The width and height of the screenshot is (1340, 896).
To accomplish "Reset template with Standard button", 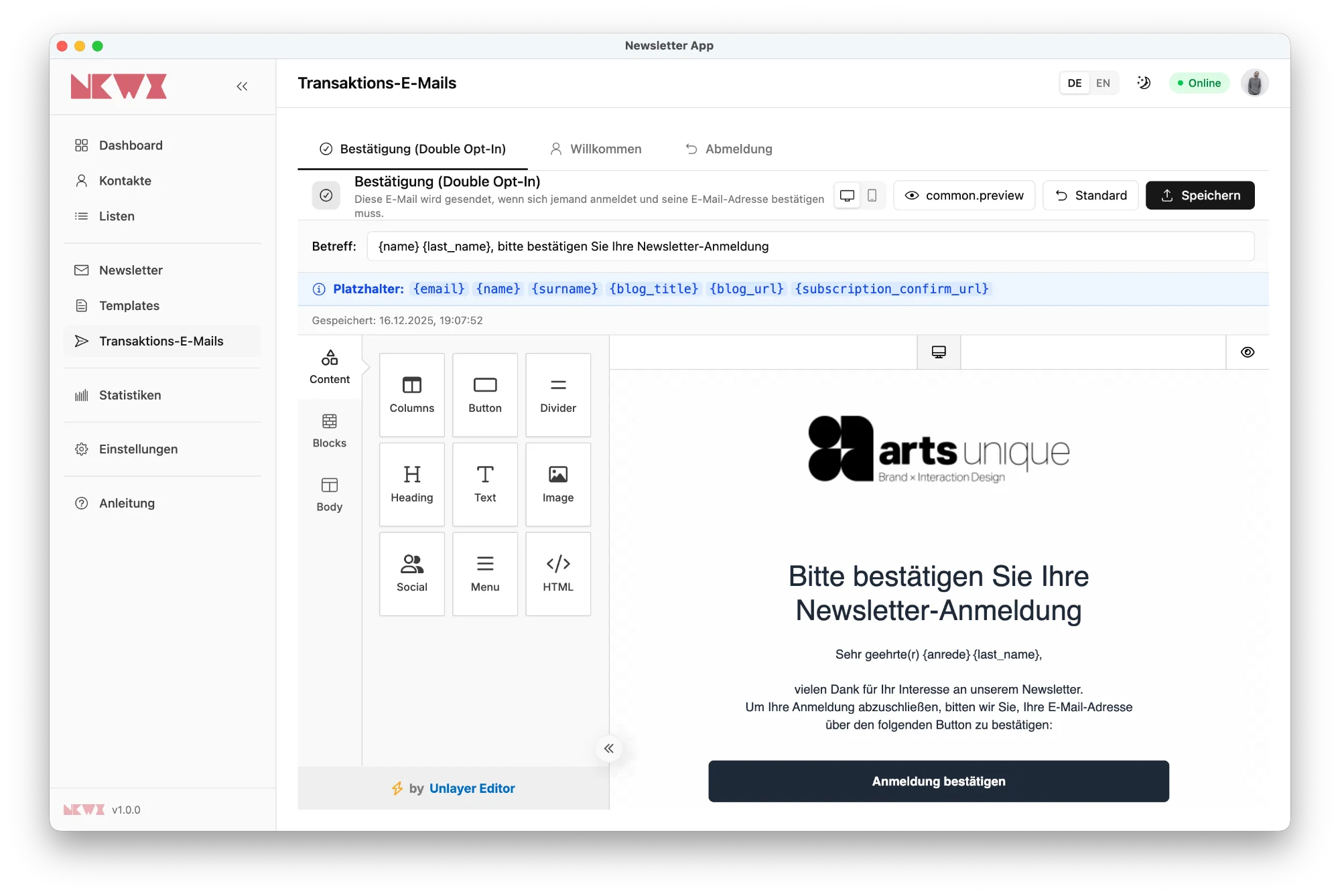I will point(1090,196).
